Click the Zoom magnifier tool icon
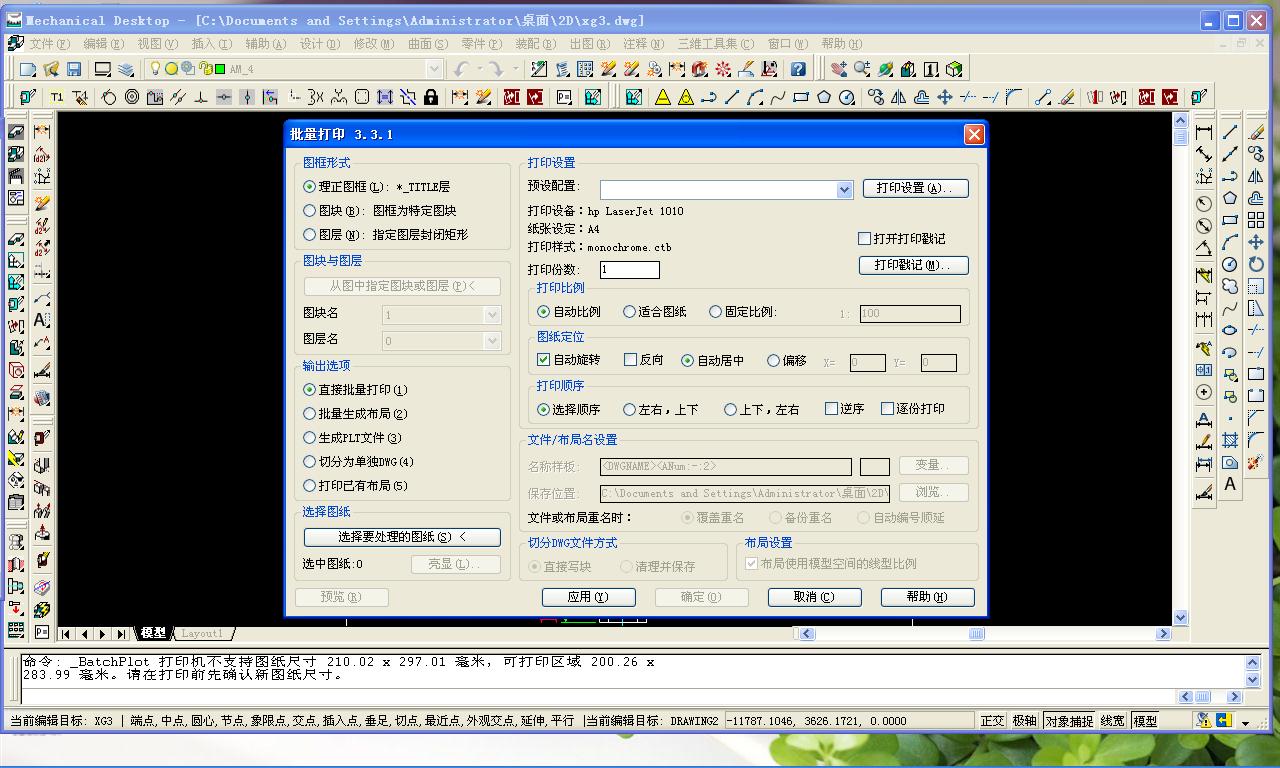The width and height of the screenshot is (1280, 768). [862, 69]
